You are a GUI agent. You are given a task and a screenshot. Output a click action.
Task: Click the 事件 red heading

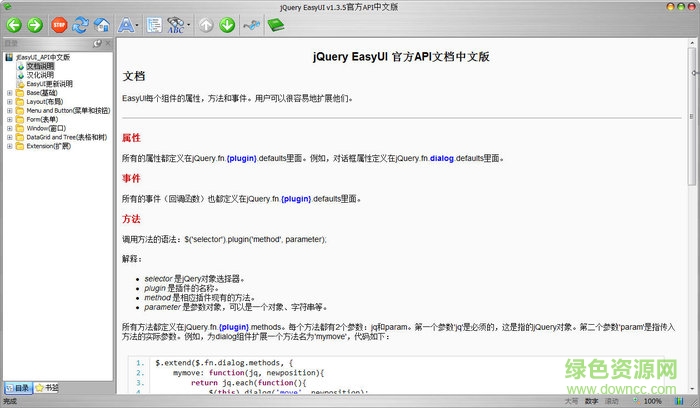(131, 179)
